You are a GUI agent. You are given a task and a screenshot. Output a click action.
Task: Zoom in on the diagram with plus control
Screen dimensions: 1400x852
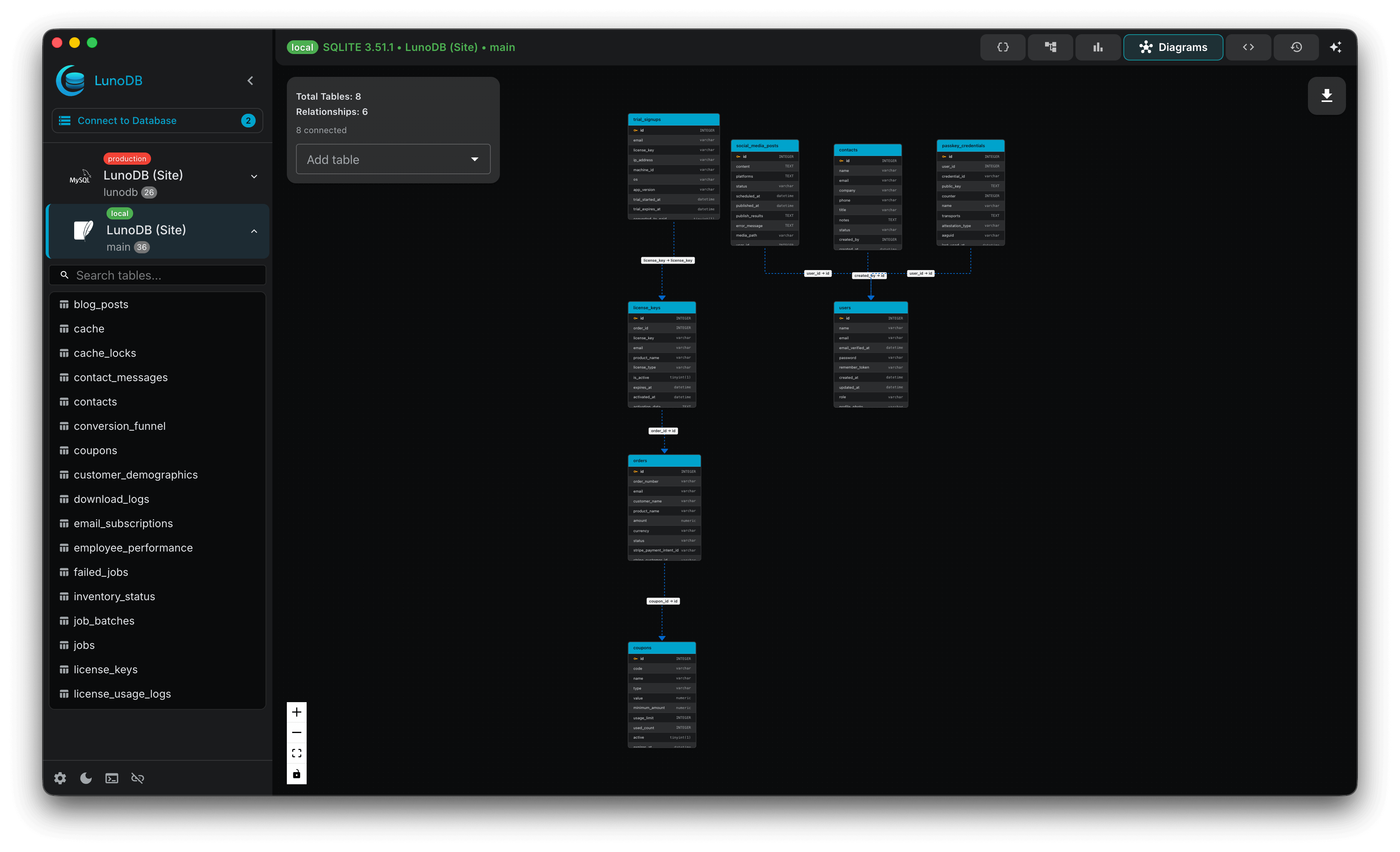click(x=297, y=711)
